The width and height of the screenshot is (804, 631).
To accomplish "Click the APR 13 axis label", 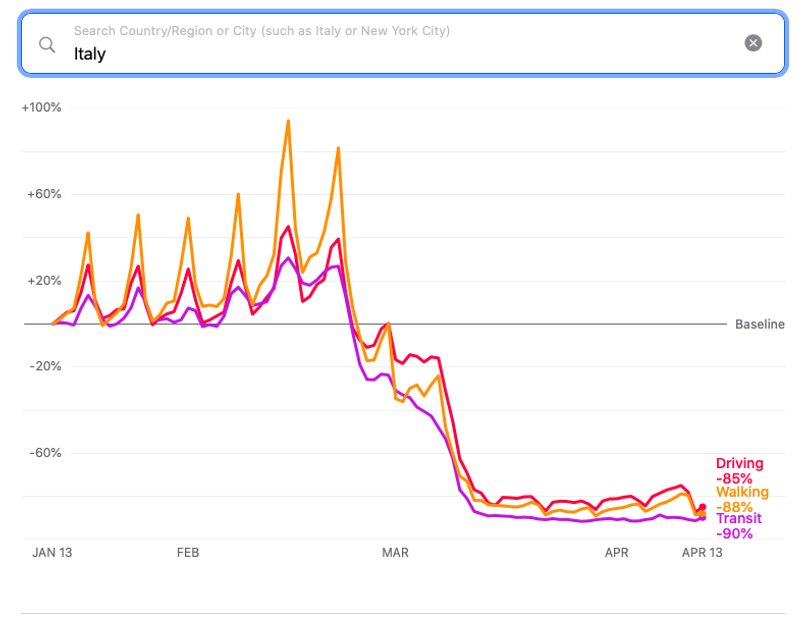I will tap(702, 553).
